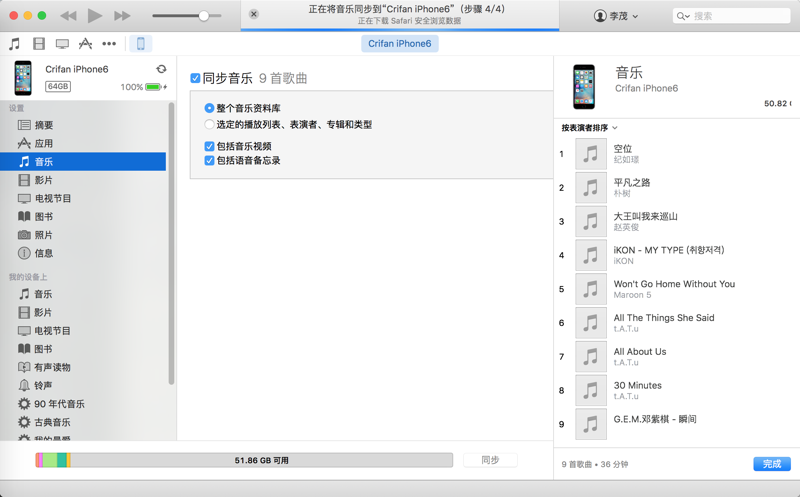Open 音乐 under 我的设备上
The height and width of the screenshot is (497, 800).
(84, 294)
